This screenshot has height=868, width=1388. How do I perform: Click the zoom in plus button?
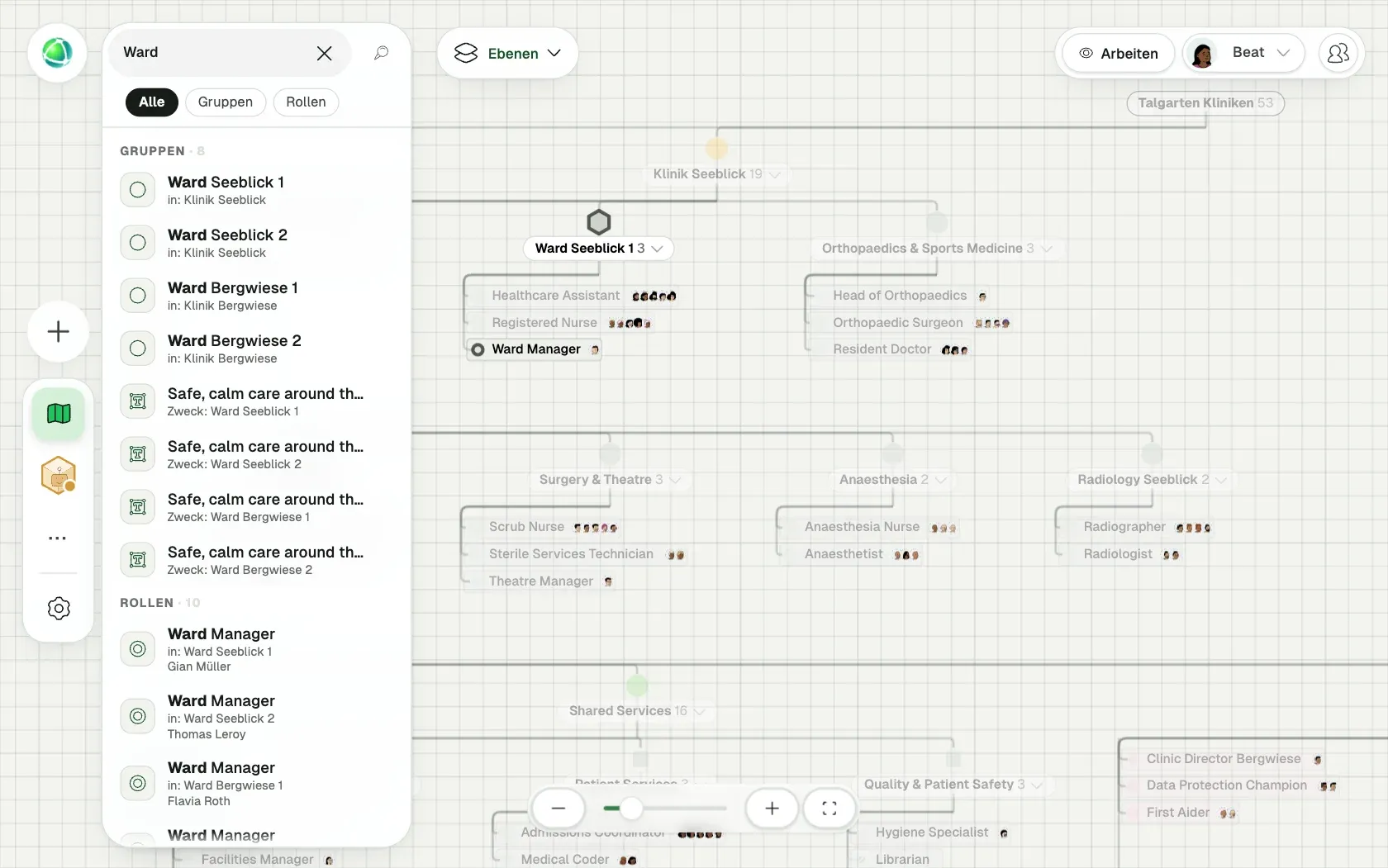click(772, 809)
